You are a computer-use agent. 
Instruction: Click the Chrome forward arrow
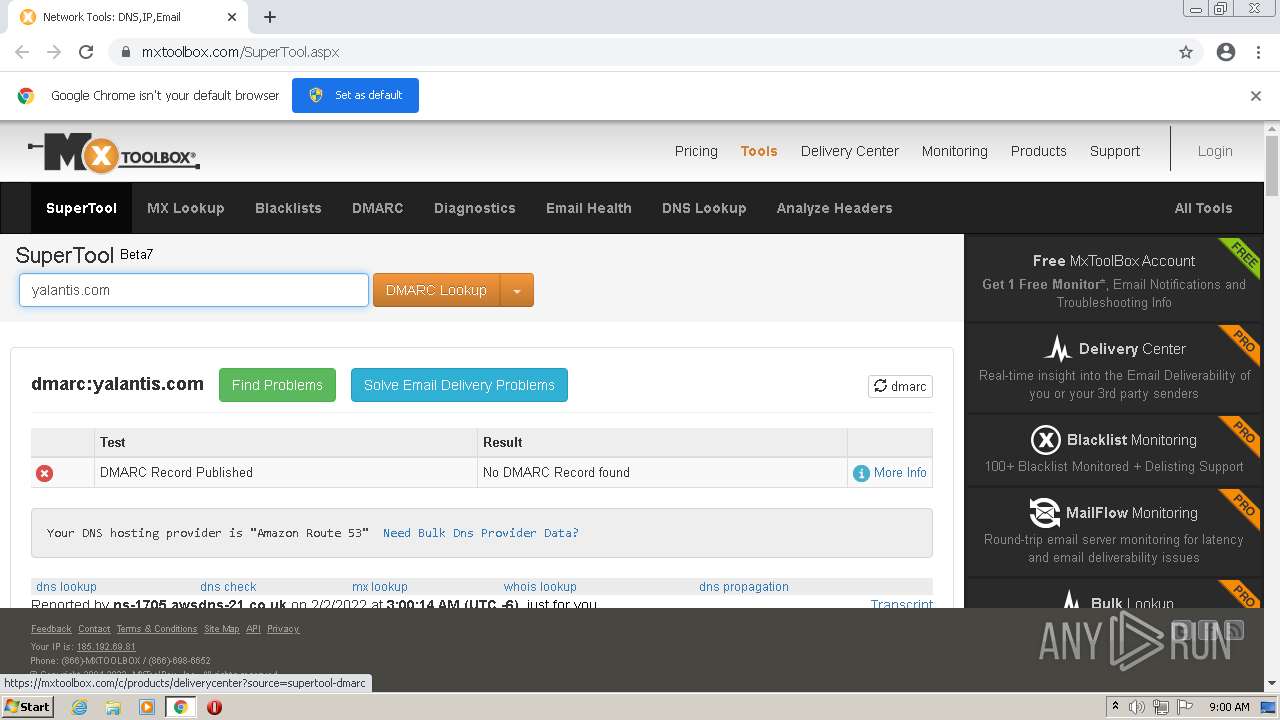coord(54,52)
